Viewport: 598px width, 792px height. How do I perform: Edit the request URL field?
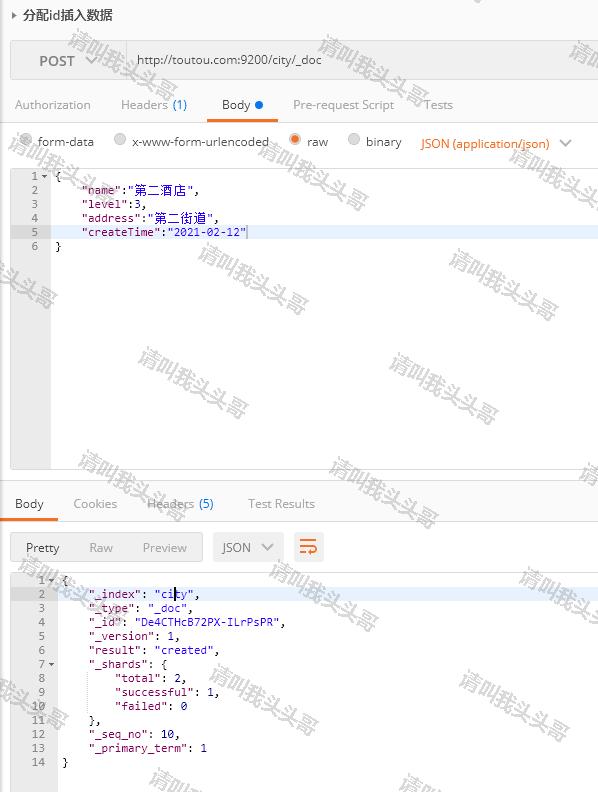click(362, 60)
